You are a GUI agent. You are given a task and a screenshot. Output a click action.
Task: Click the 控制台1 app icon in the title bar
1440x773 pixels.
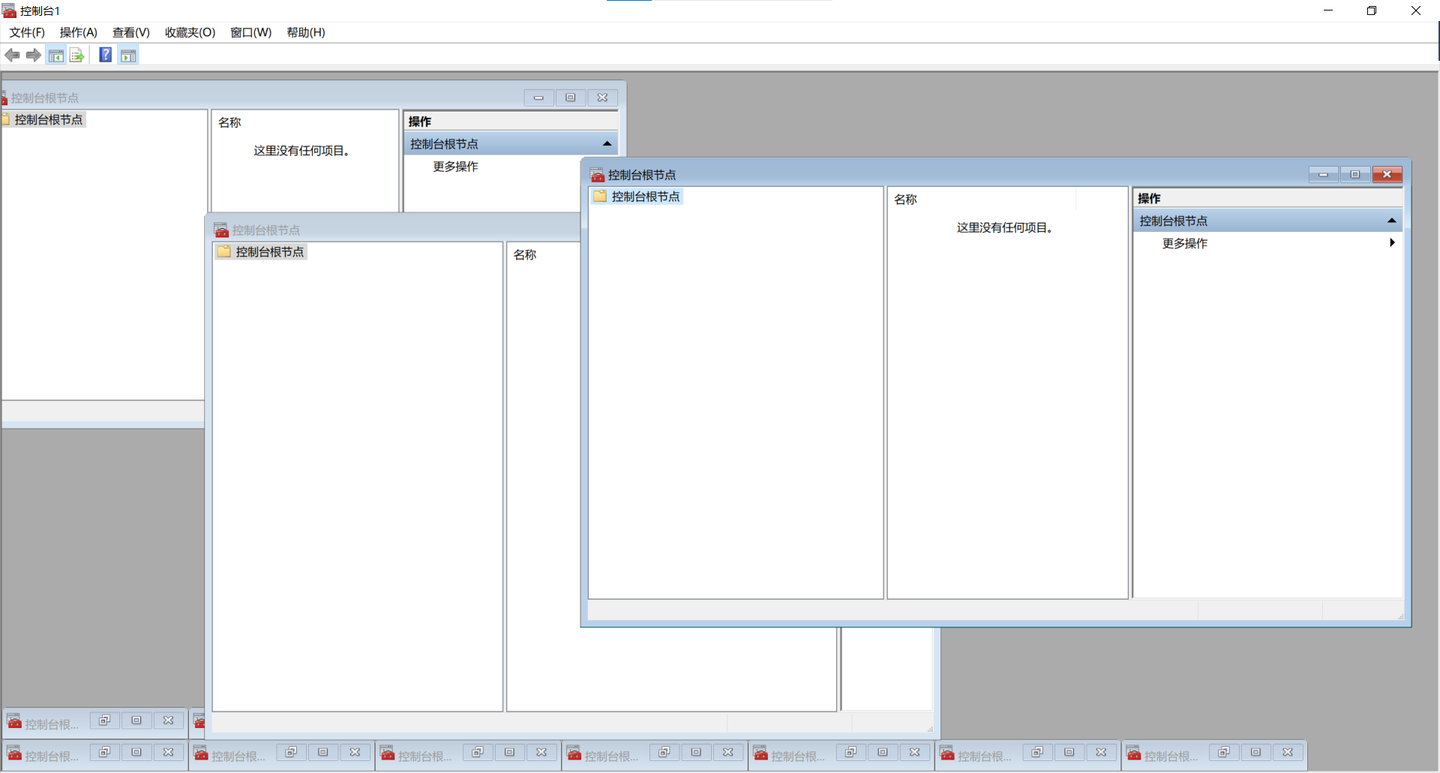tap(9, 11)
